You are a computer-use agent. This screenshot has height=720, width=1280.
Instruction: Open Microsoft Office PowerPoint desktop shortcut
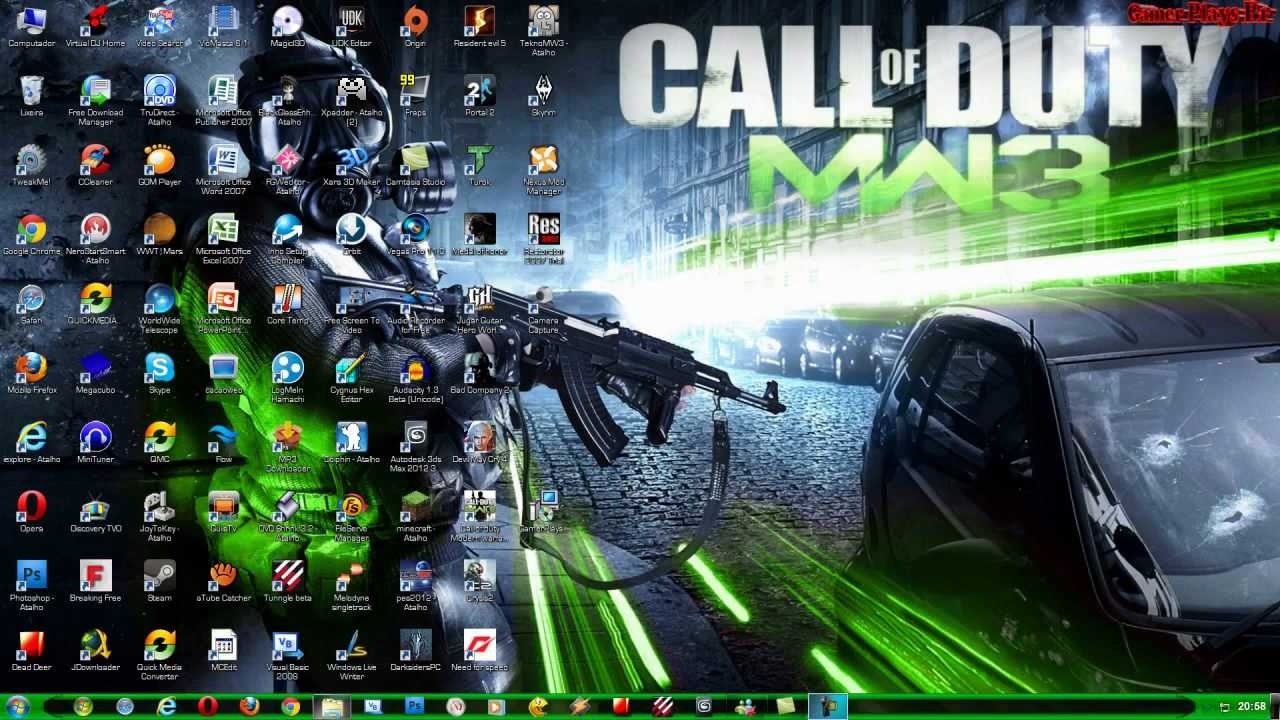pos(224,309)
